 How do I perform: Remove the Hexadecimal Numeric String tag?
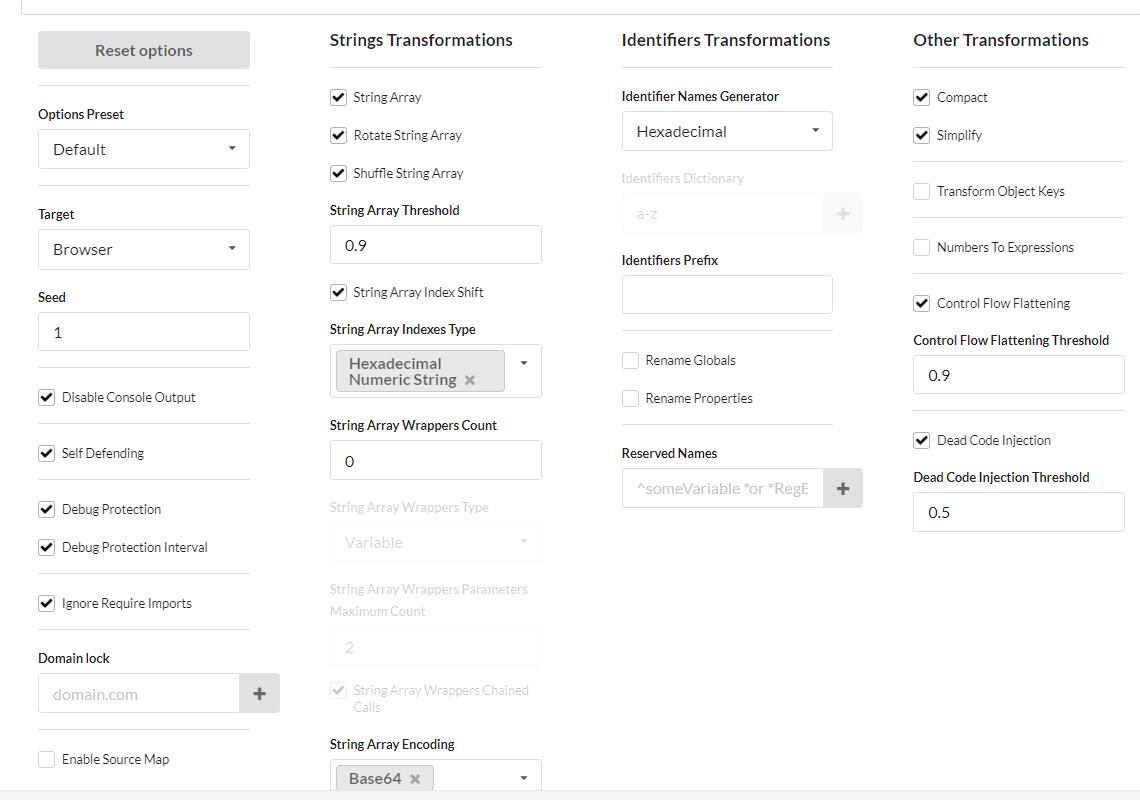470,380
